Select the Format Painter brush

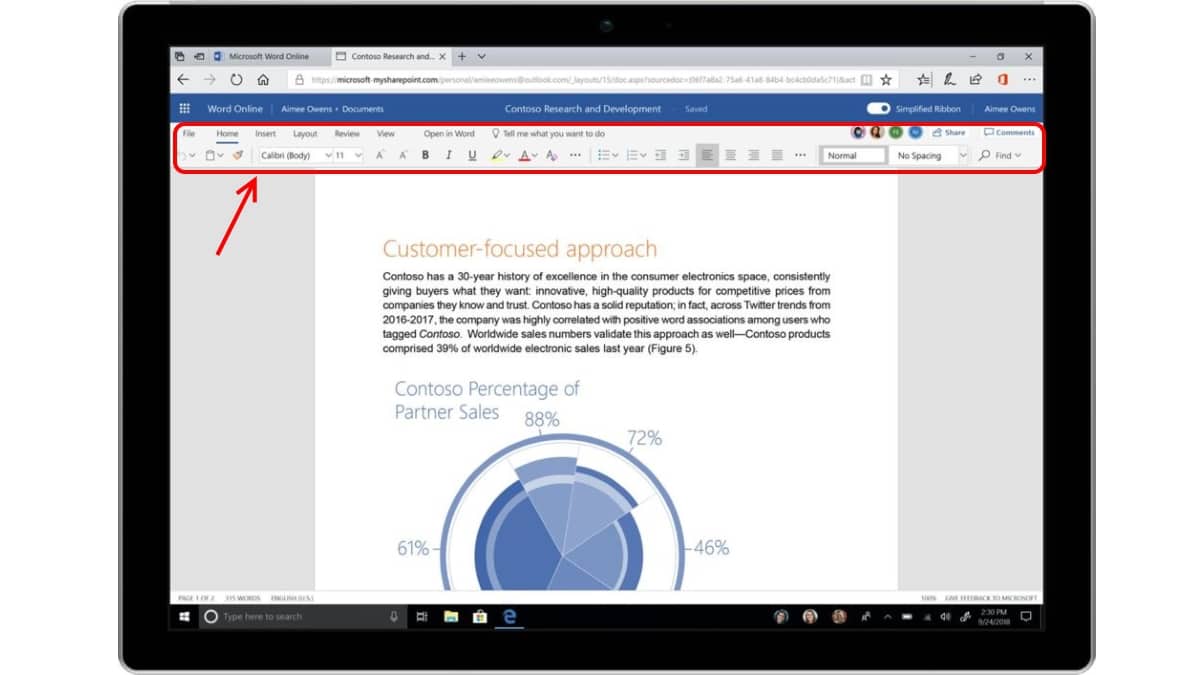(237, 155)
